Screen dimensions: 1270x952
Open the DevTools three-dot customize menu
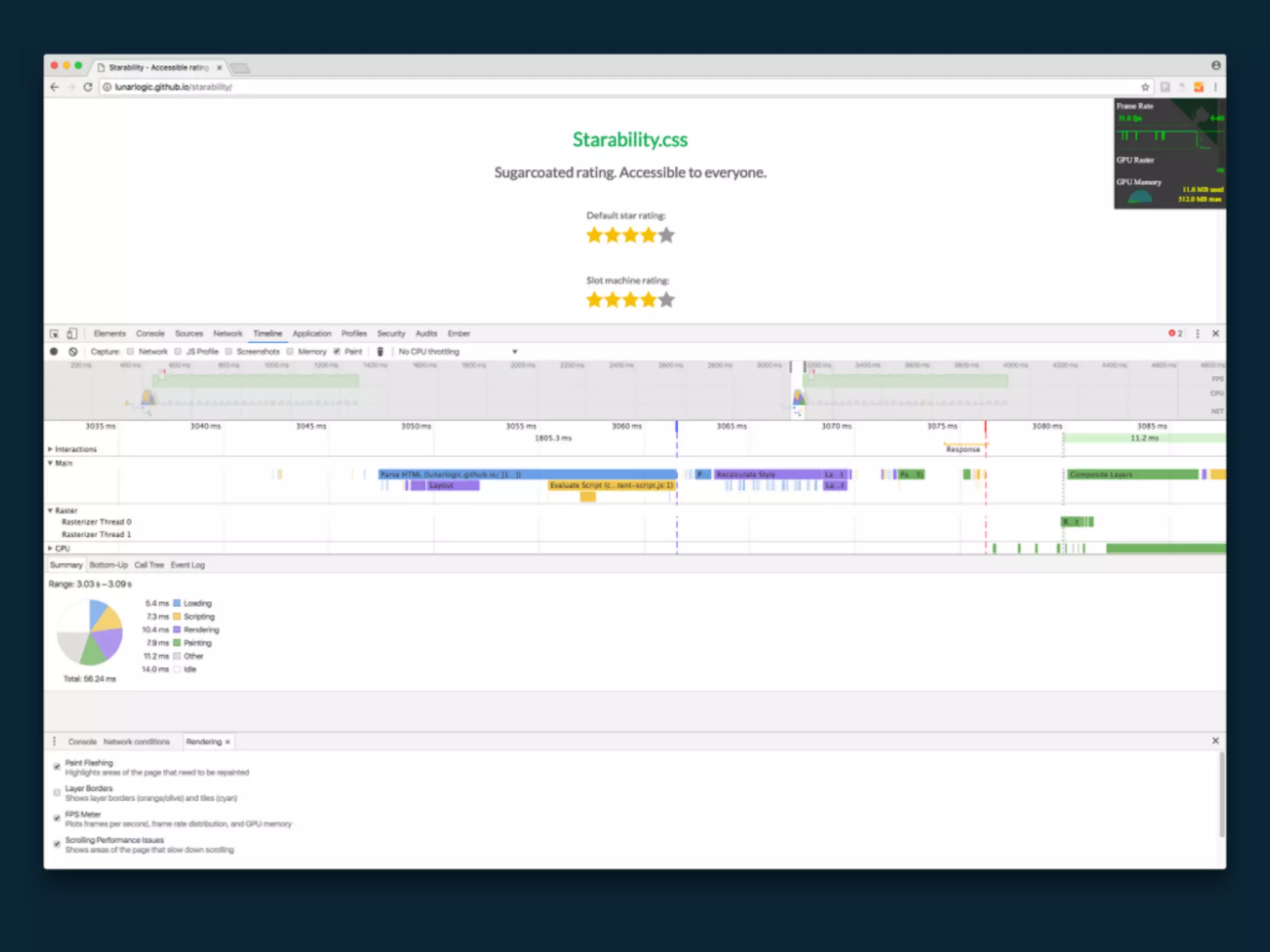[1197, 333]
